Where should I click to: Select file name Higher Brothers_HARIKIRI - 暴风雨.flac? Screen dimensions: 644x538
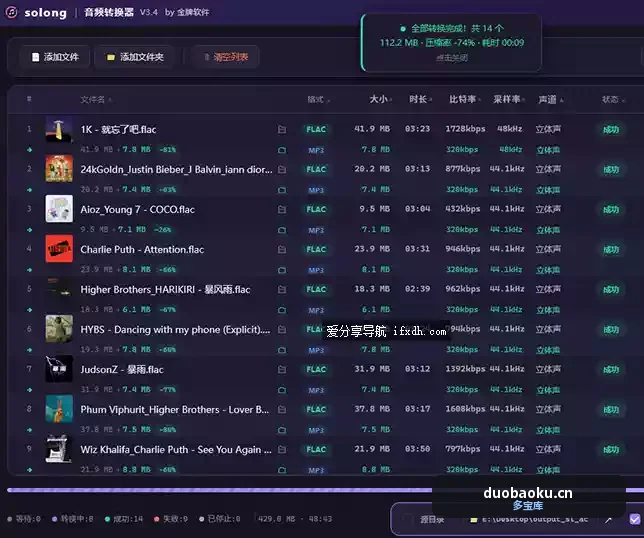165,290
